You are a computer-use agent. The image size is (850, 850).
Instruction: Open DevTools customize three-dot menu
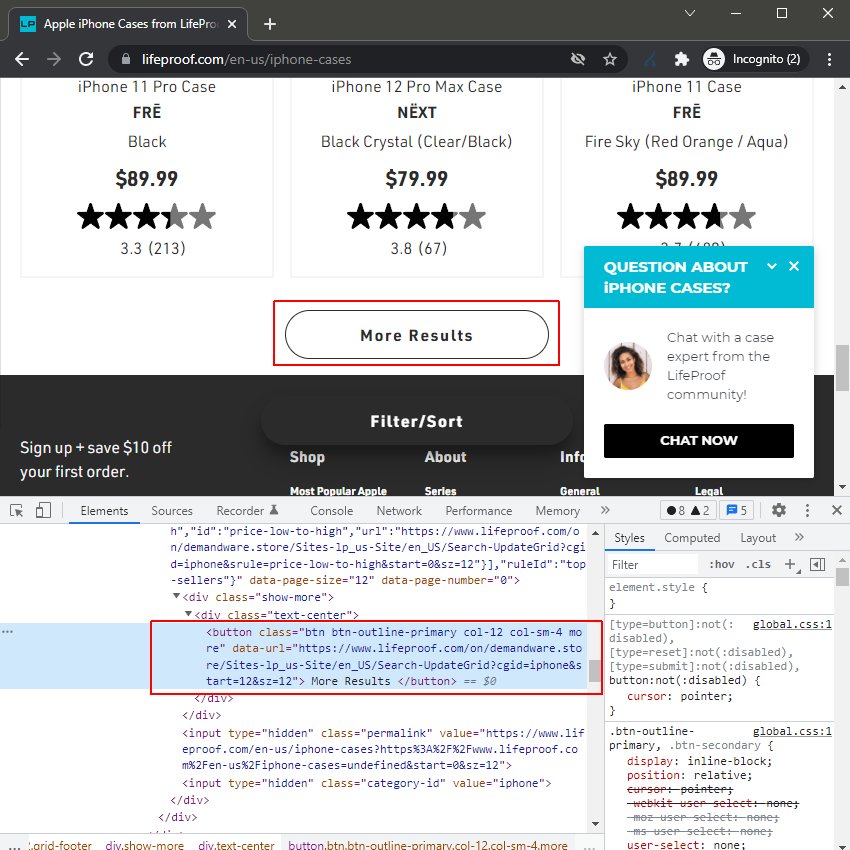point(807,511)
